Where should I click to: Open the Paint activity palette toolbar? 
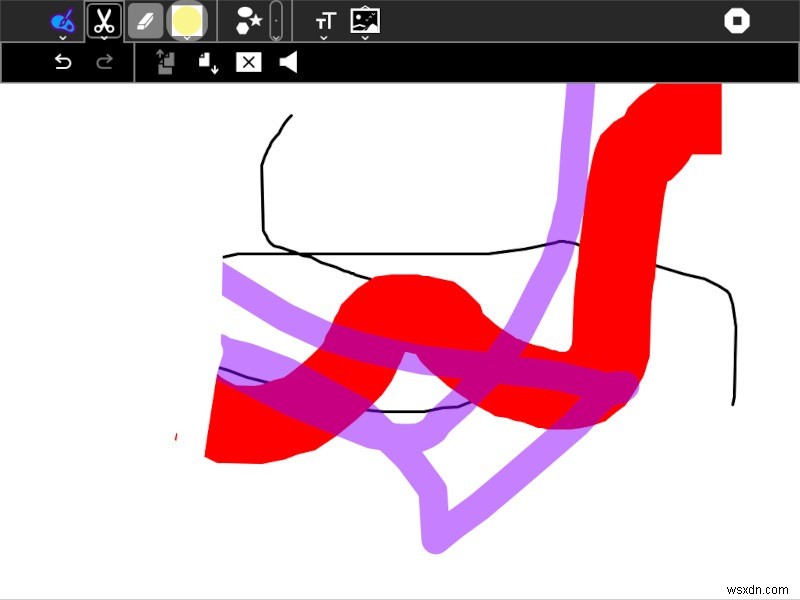pos(63,22)
